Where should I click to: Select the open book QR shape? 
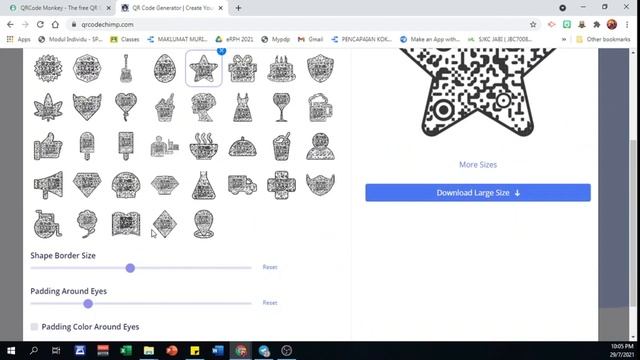pos(126,224)
